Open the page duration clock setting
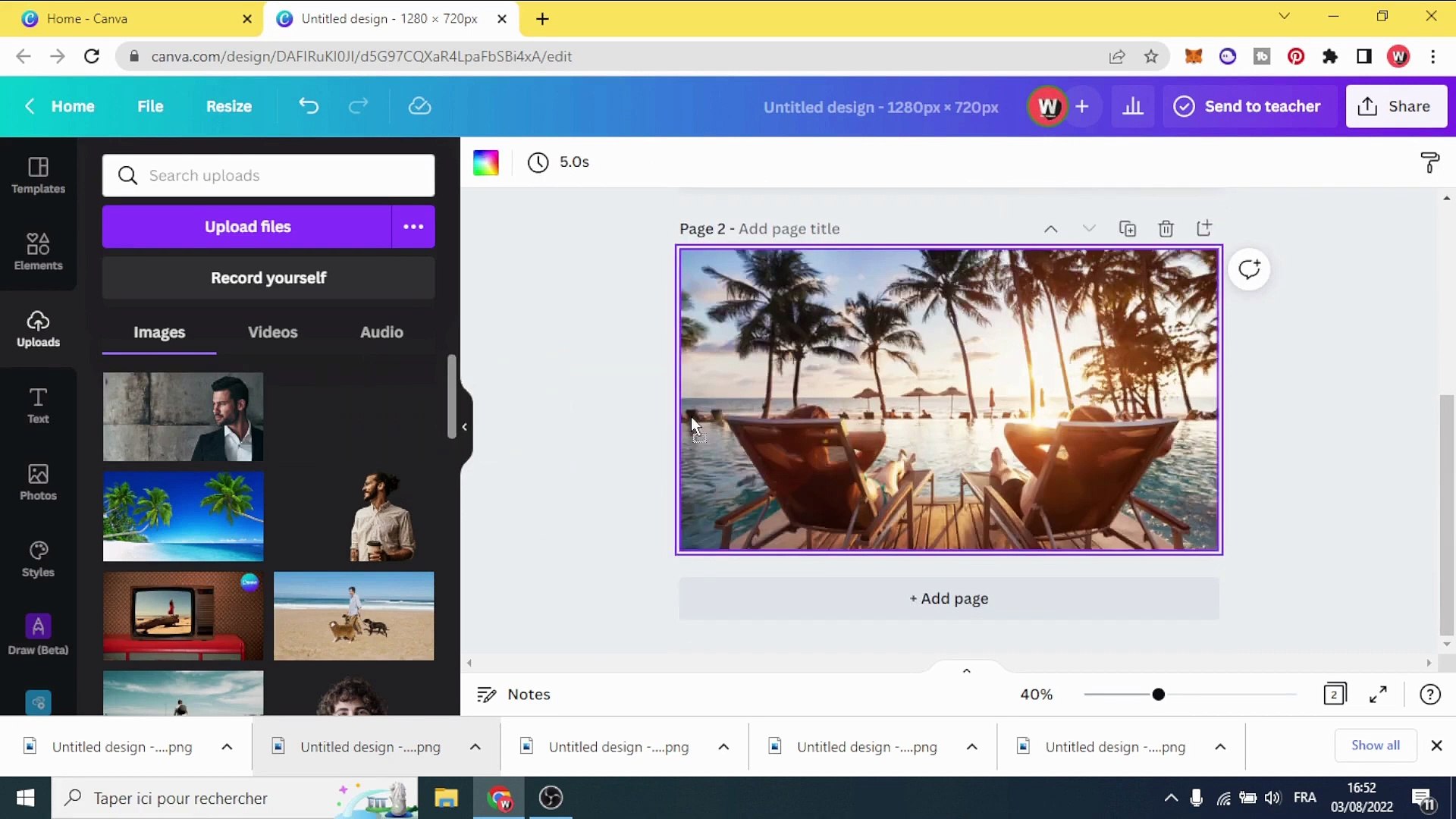The image size is (1456, 819). point(538,162)
